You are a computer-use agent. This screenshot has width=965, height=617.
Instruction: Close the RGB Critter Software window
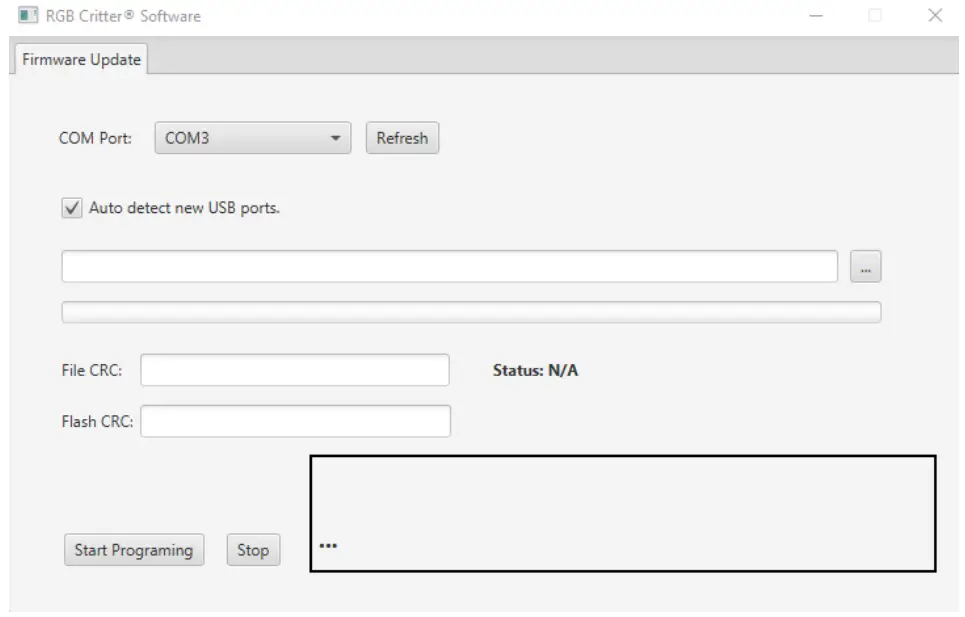click(935, 15)
